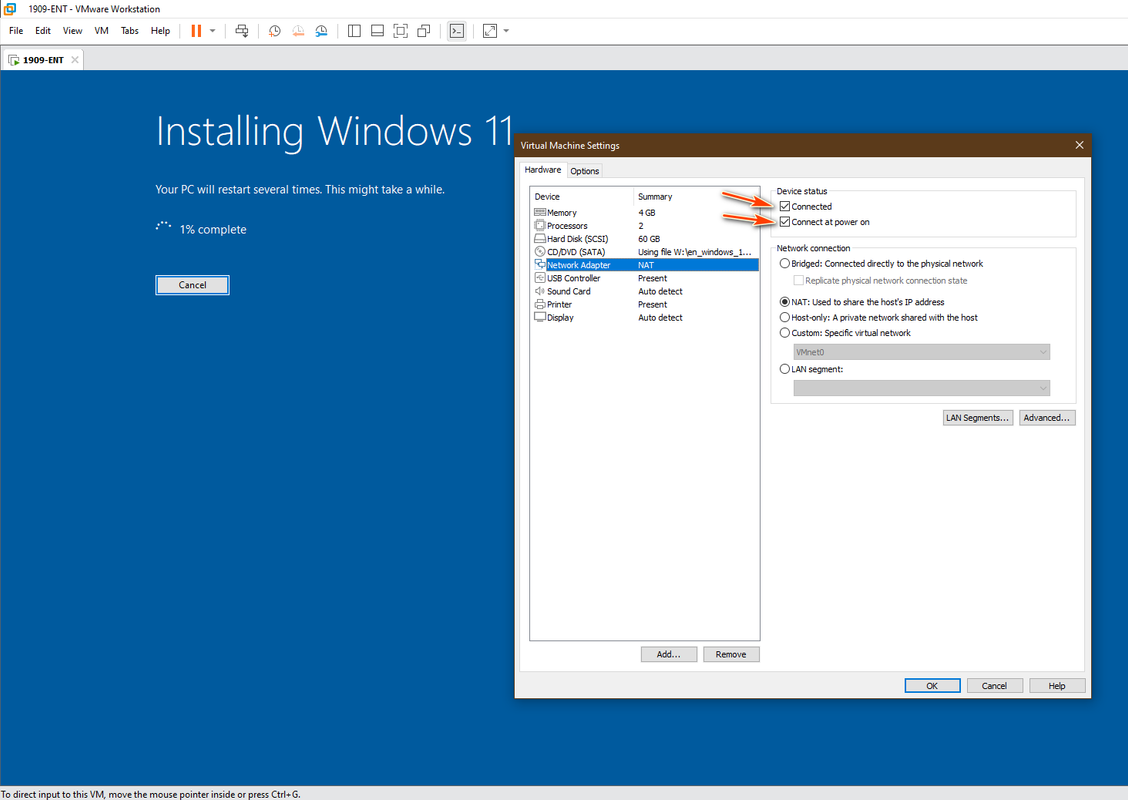Switch to Unity mode toolbar icon
The width and height of the screenshot is (1128, 800).
[x=424, y=31]
